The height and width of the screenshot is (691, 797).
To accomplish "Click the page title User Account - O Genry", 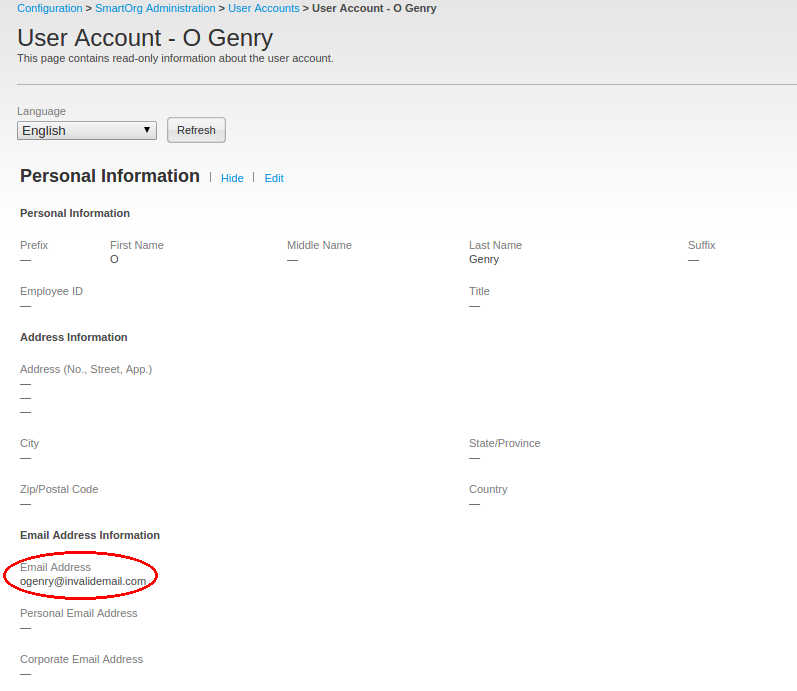I will pos(145,38).
